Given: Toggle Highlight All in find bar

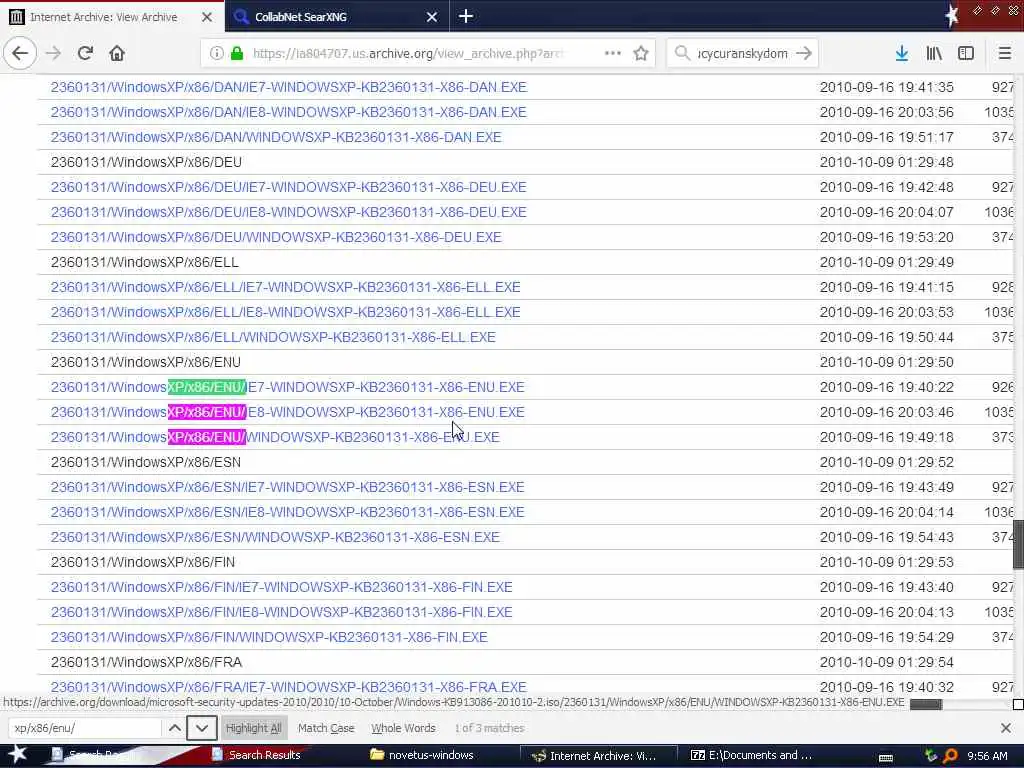Looking at the screenshot, I should [253, 728].
